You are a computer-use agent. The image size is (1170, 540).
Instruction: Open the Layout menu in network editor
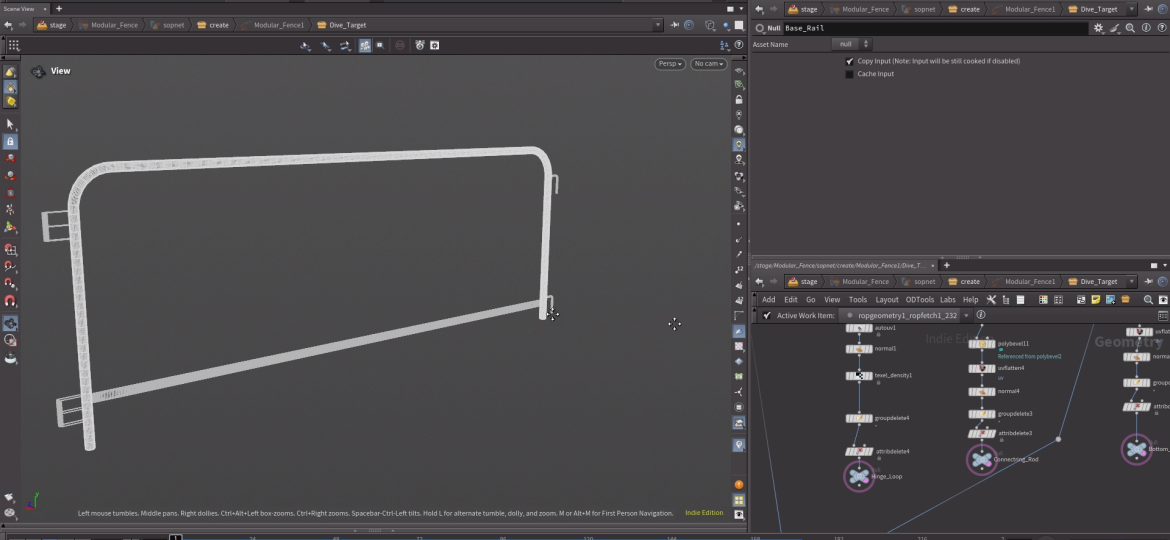tap(886, 300)
